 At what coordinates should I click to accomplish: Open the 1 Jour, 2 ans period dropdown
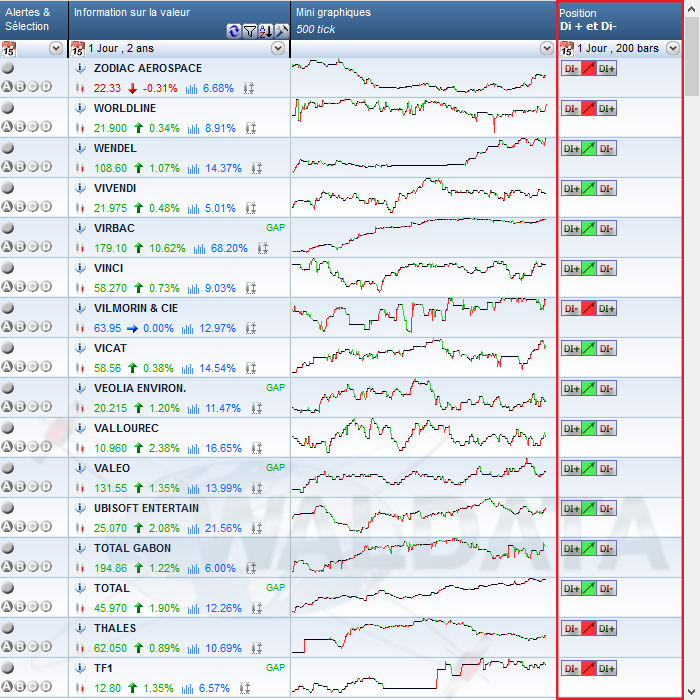pos(278,48)
